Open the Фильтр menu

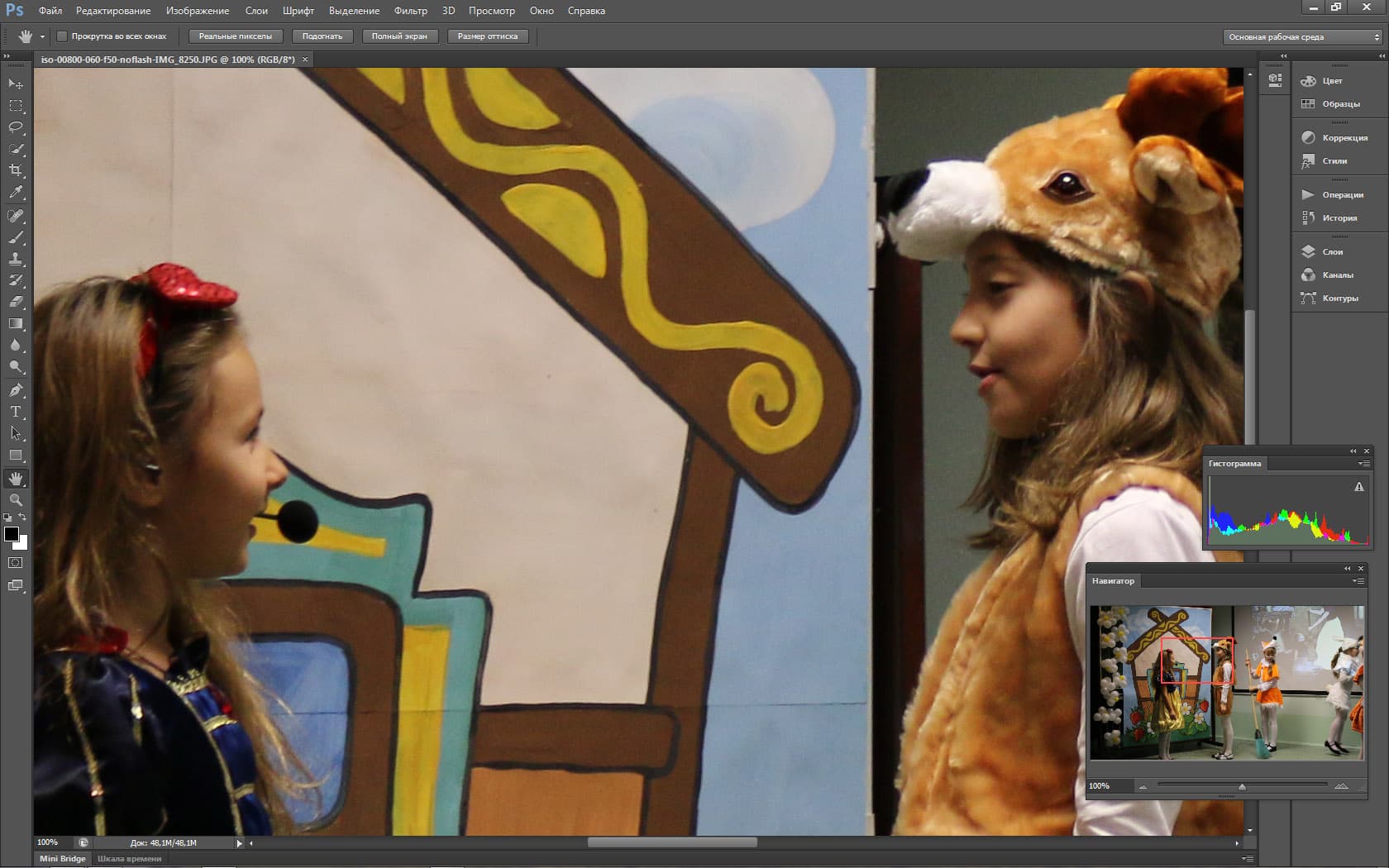(410, 11)
